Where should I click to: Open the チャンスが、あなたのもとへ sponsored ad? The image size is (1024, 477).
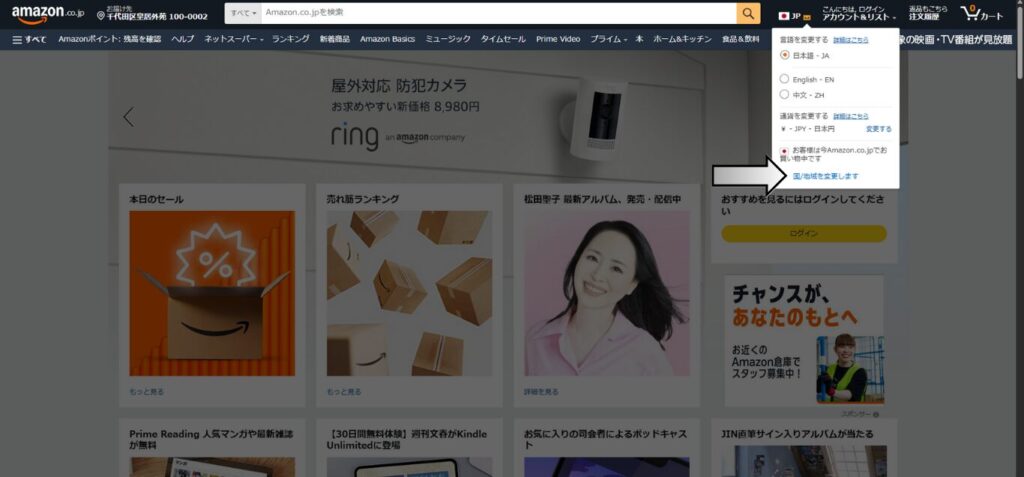click(x=804, y=341)
